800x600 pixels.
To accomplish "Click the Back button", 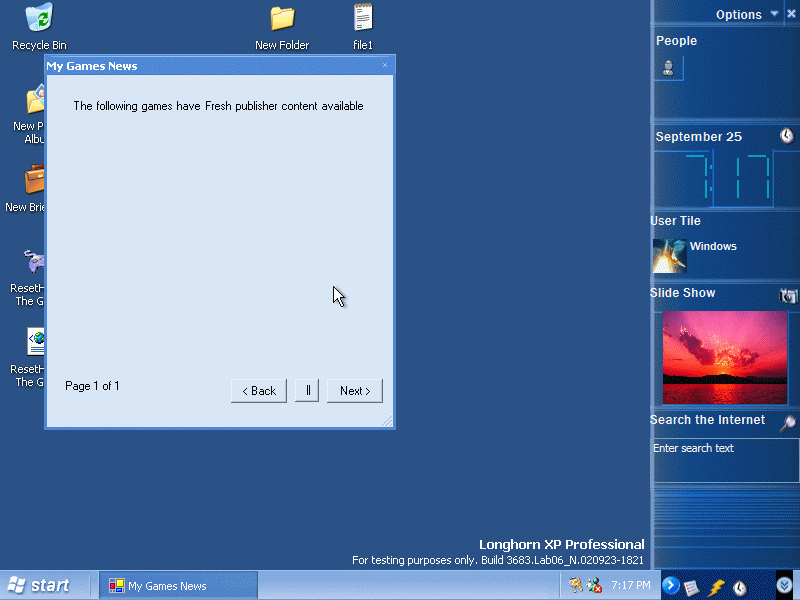I will [259, 391].
